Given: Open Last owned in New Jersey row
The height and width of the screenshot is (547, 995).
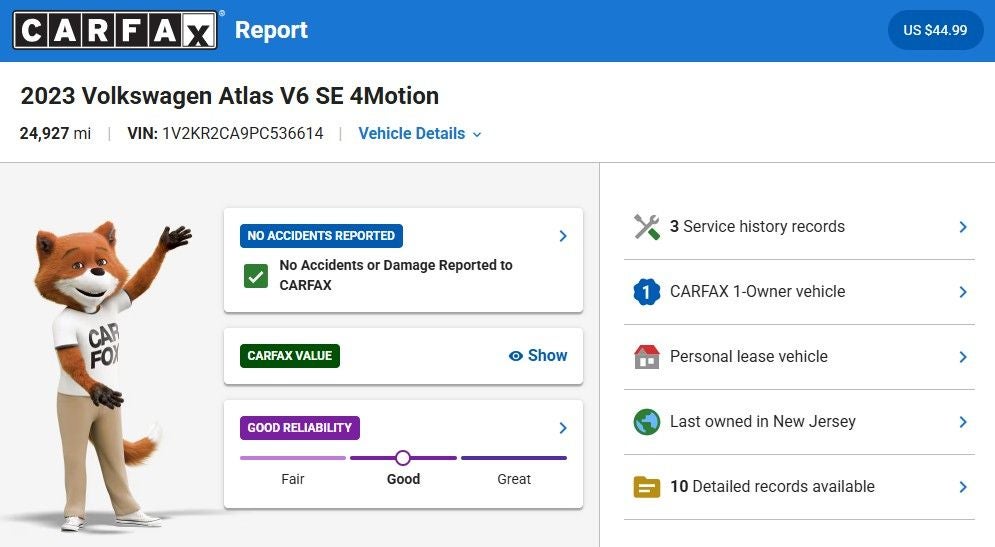Looking at the screenshot, I should [800, 422].
